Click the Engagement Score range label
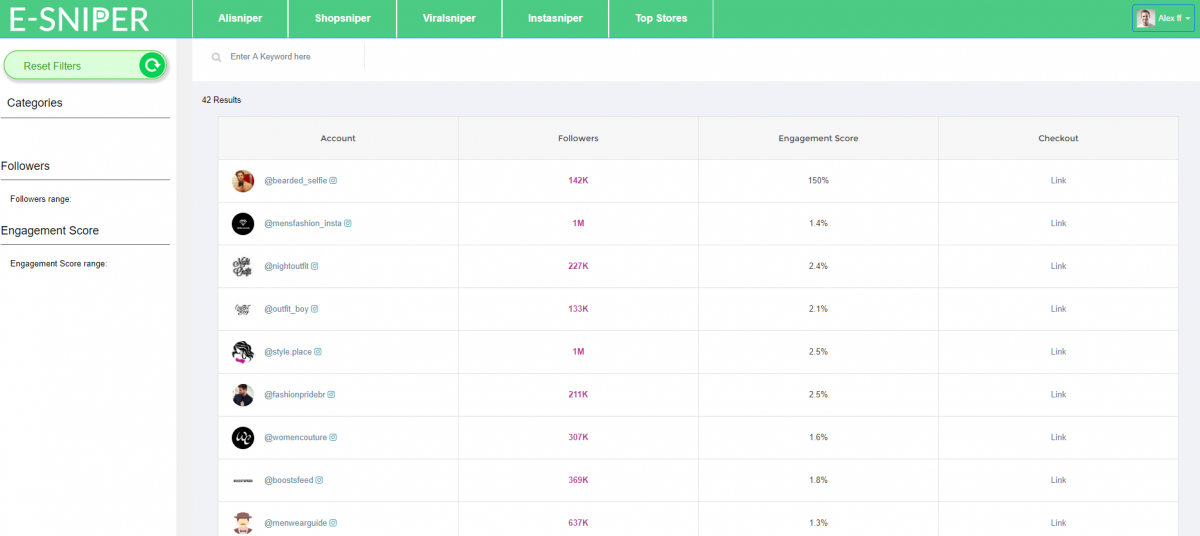This screenshot has width=1200, height=536. point(58,264)
